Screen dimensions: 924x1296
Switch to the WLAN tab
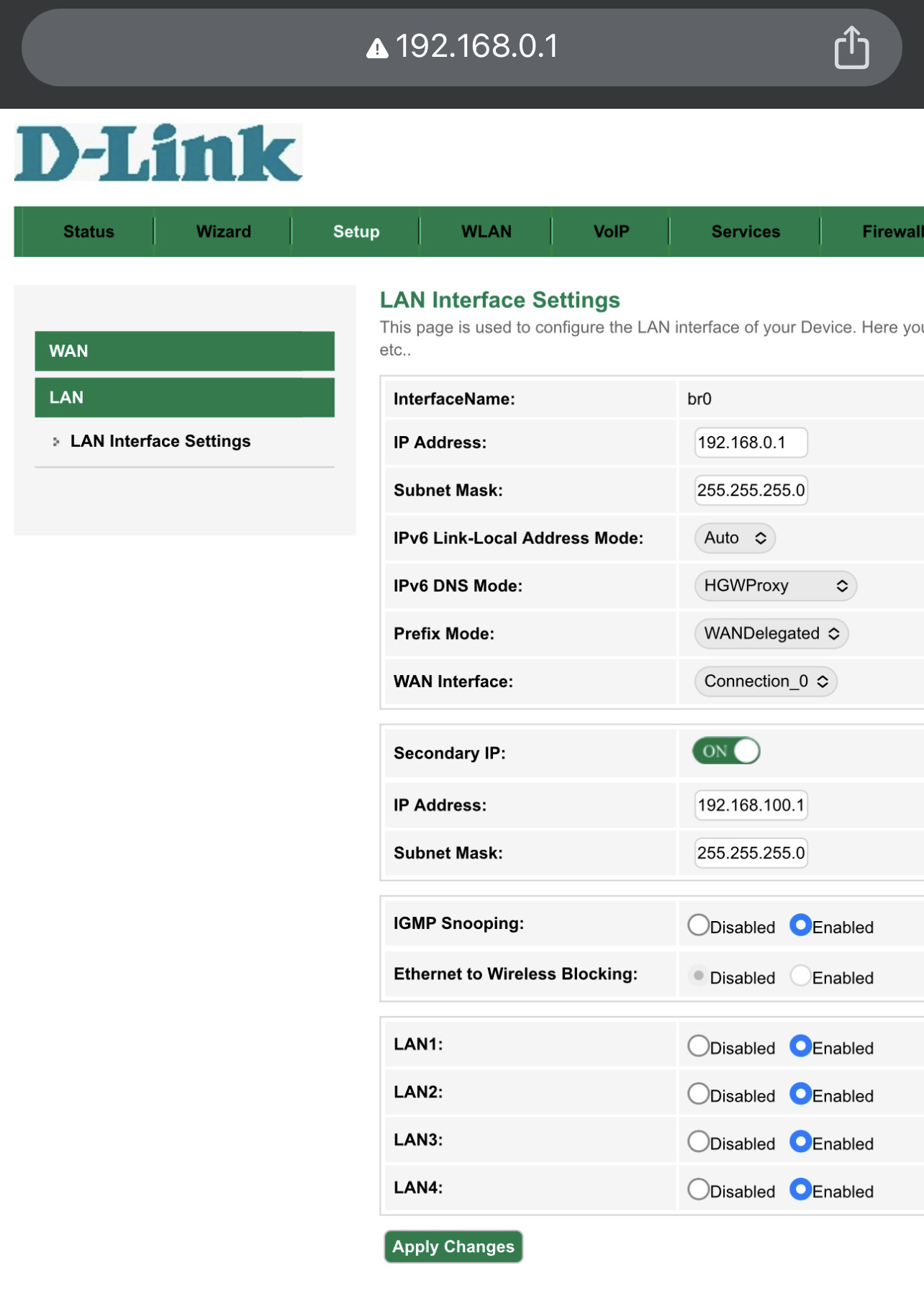486,232
